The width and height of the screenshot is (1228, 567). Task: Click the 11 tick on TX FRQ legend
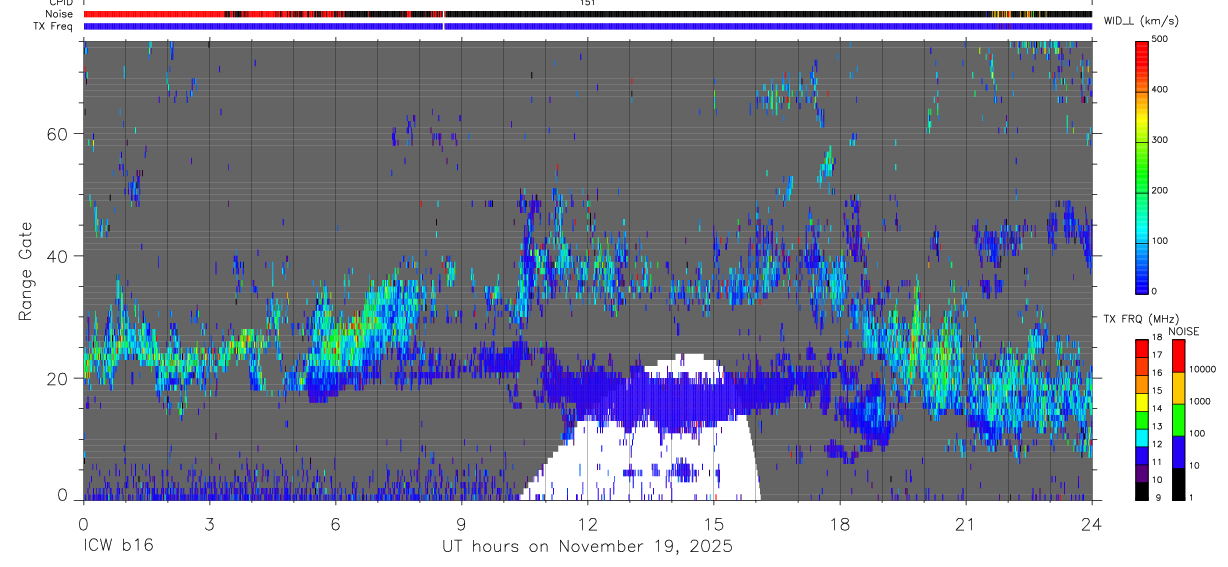coord(1157,463)
